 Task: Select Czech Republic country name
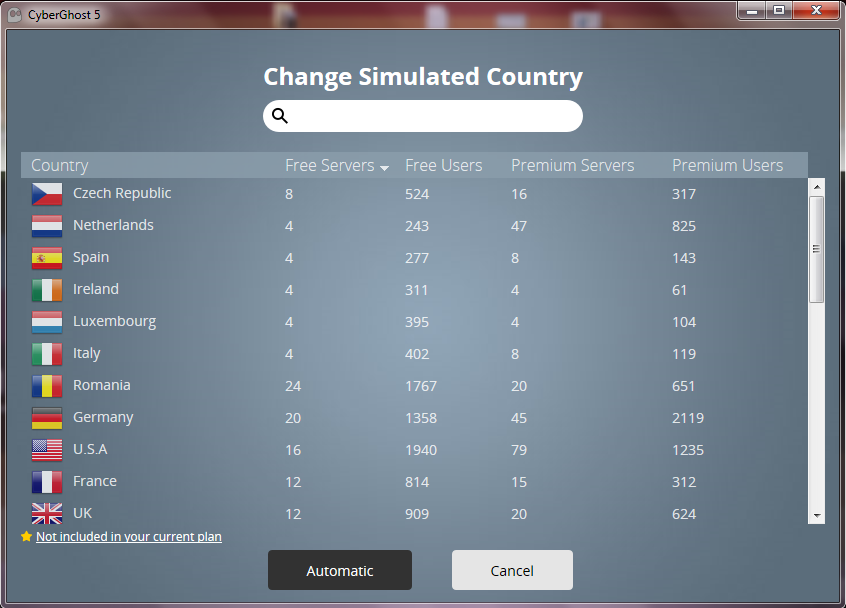[x=122, y=193]
